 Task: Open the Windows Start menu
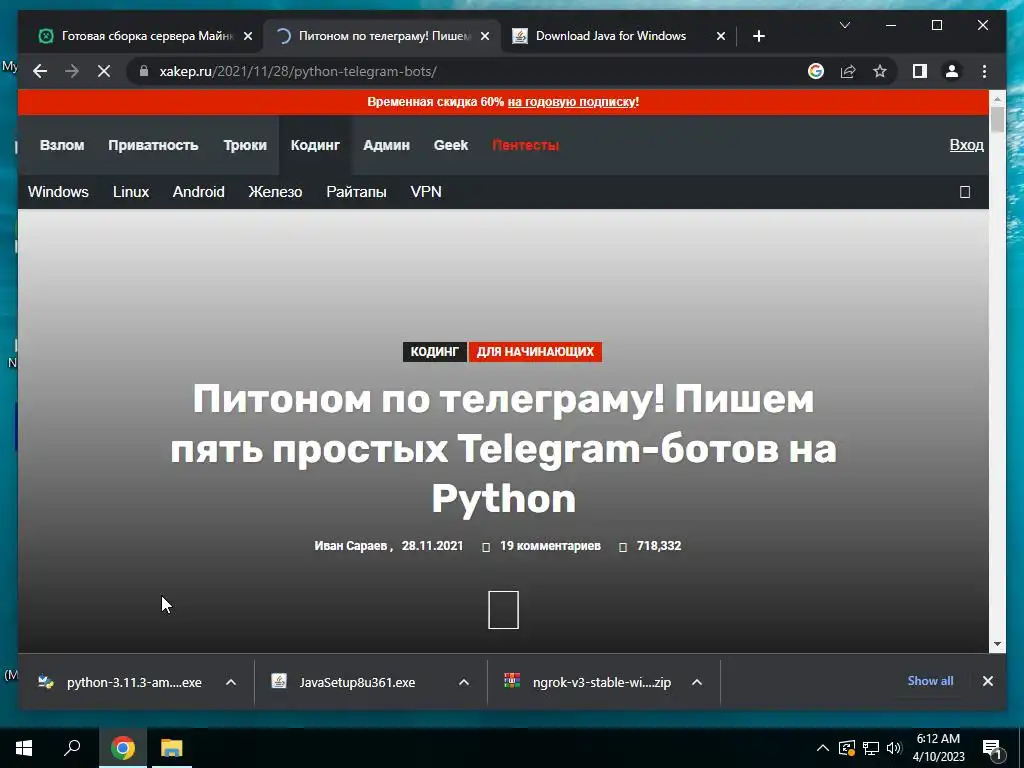click(x=24, y=748)
